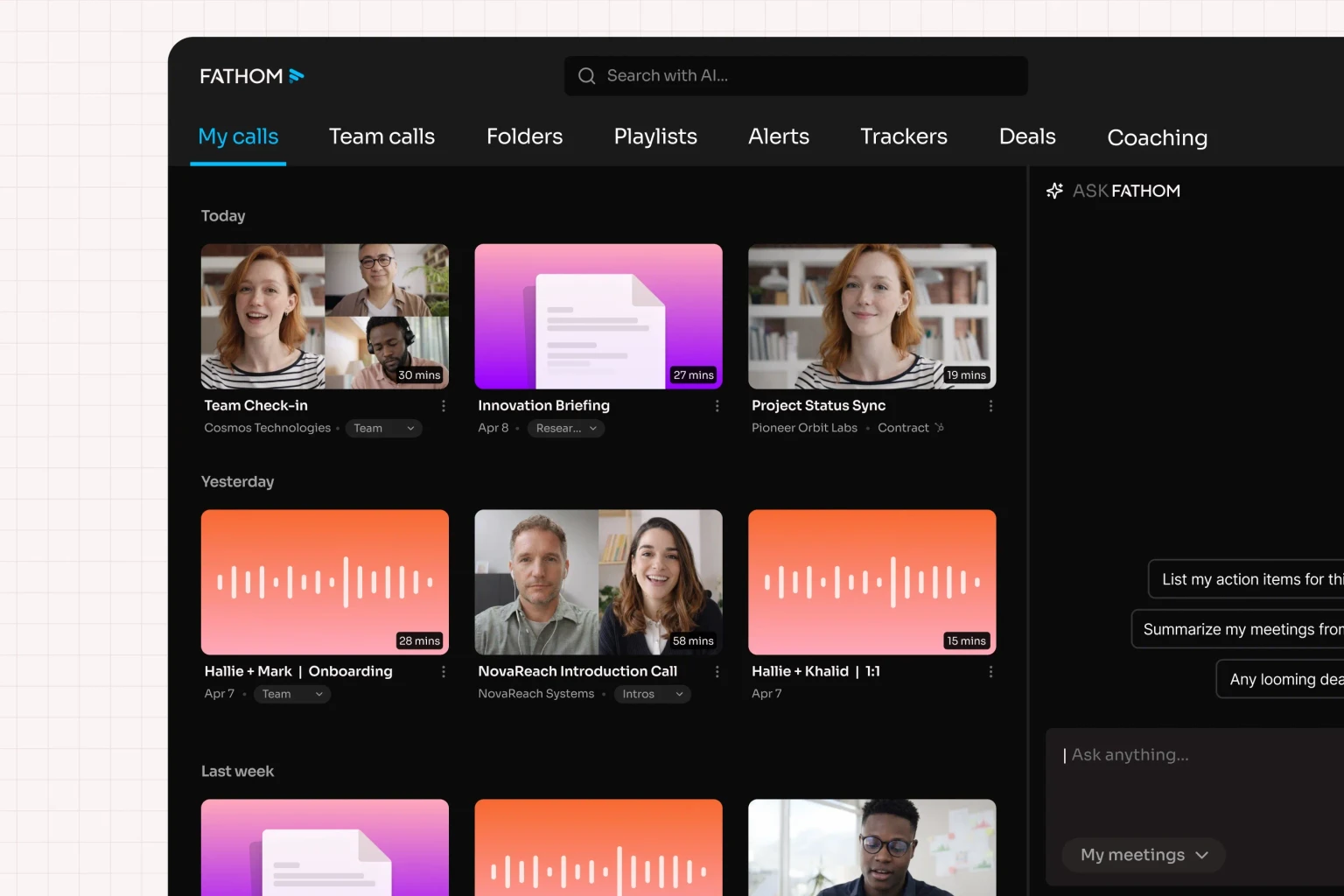Click the Apr 8 date text
Image resolution: width=1344 pixels, height=896 pixels.
click(x=493, y=428)
